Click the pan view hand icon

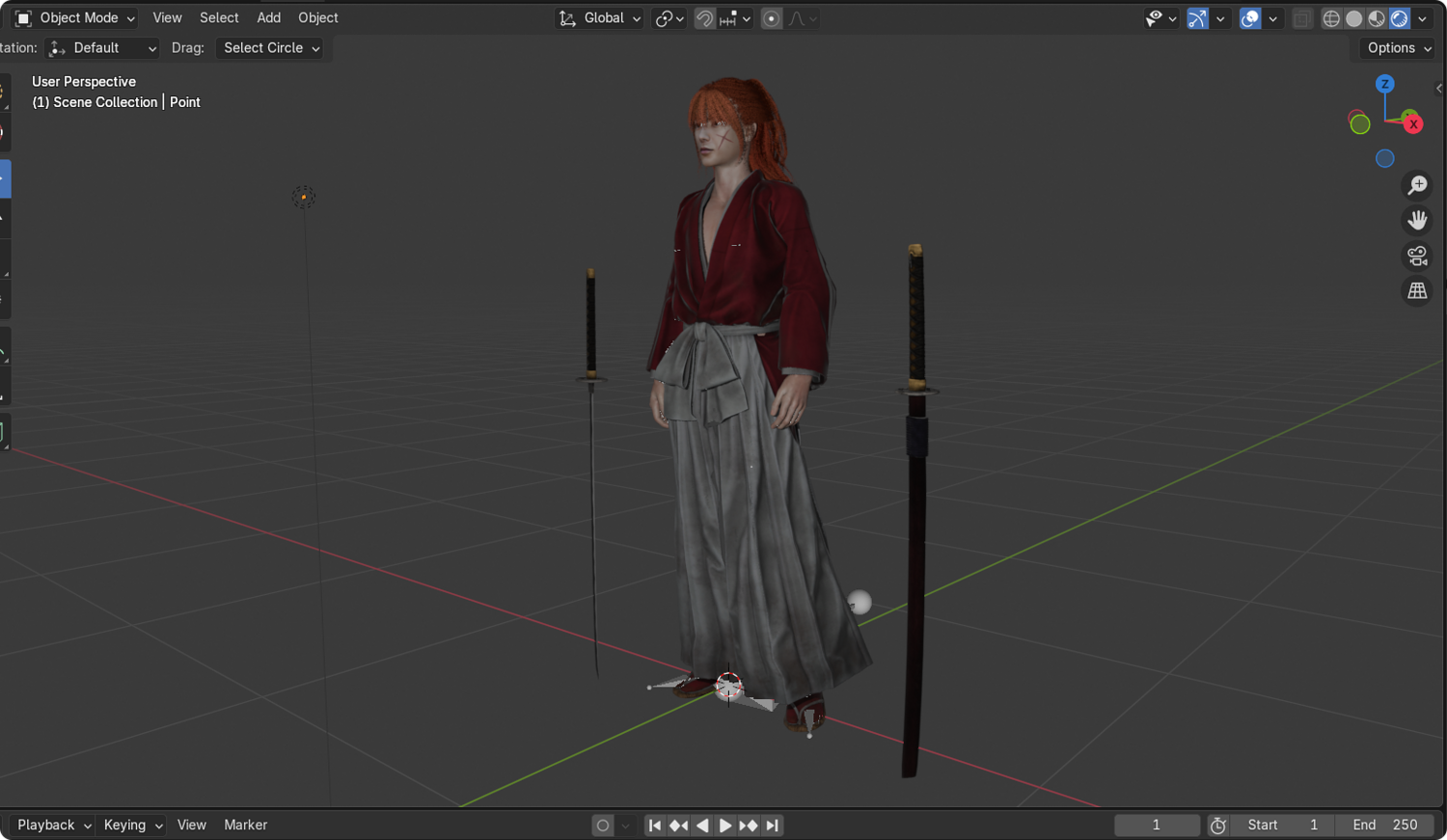point(1417,220)
